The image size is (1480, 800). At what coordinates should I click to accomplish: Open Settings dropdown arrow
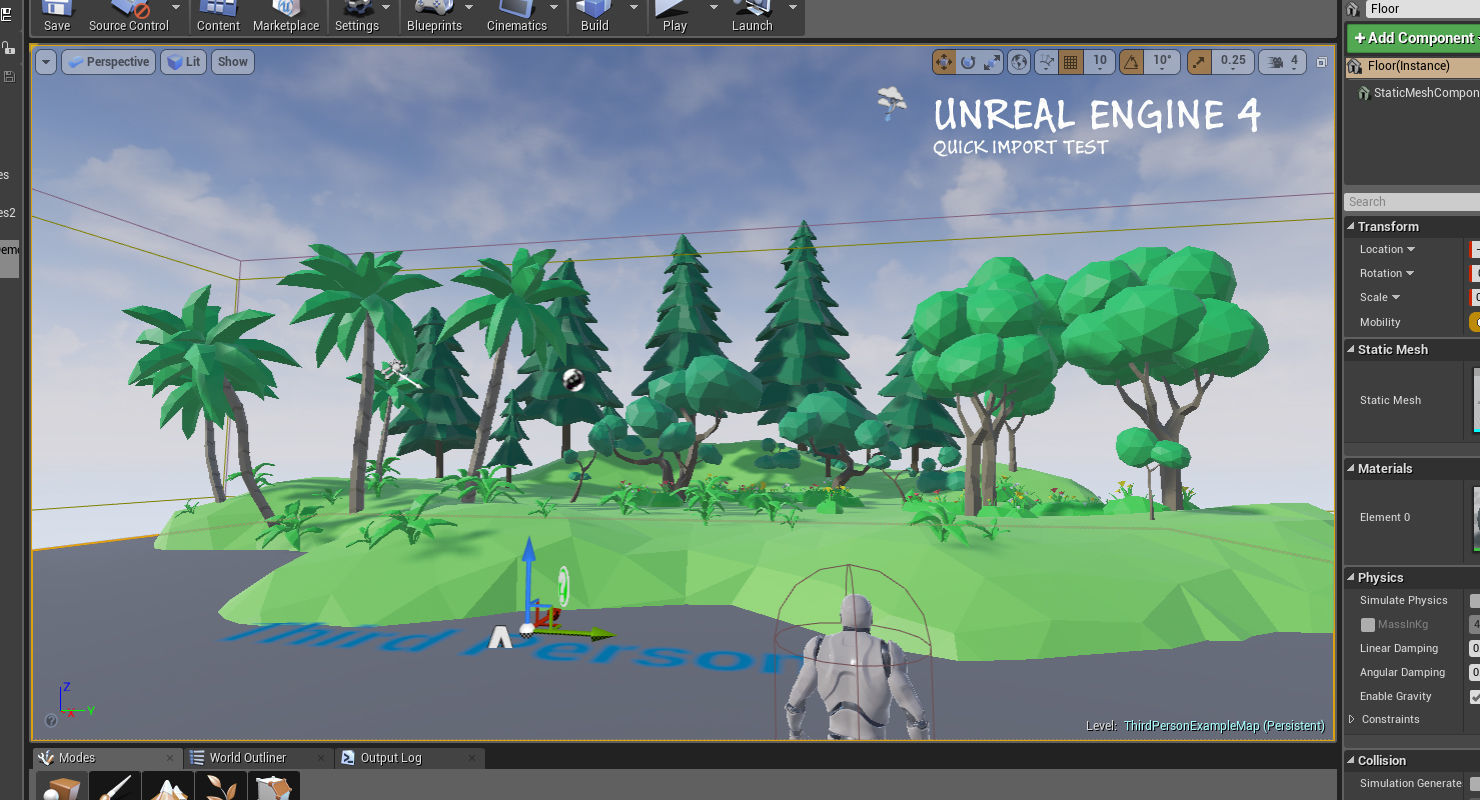click(387, 6)
